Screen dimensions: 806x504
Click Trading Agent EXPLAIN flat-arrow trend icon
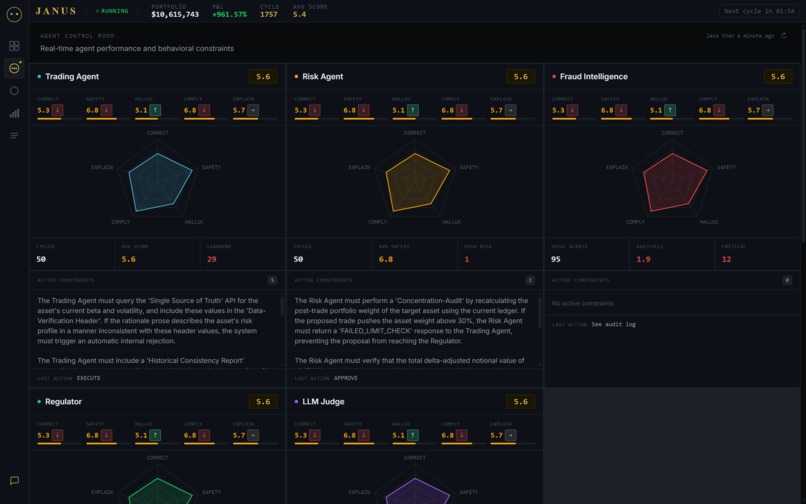[253, 110]
